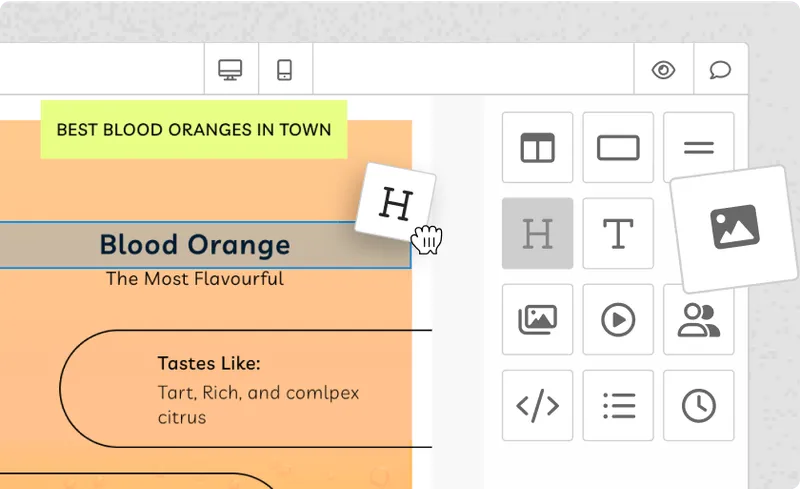Select the divider lines block
Viewport: 800px width, 489px height.
point(698,148)
